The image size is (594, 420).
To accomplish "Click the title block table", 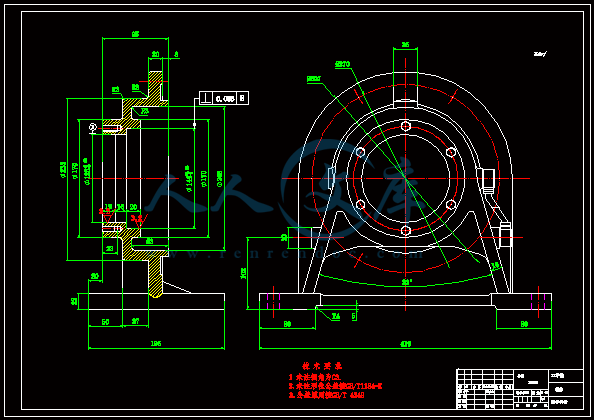I will (x=520, y=389).
